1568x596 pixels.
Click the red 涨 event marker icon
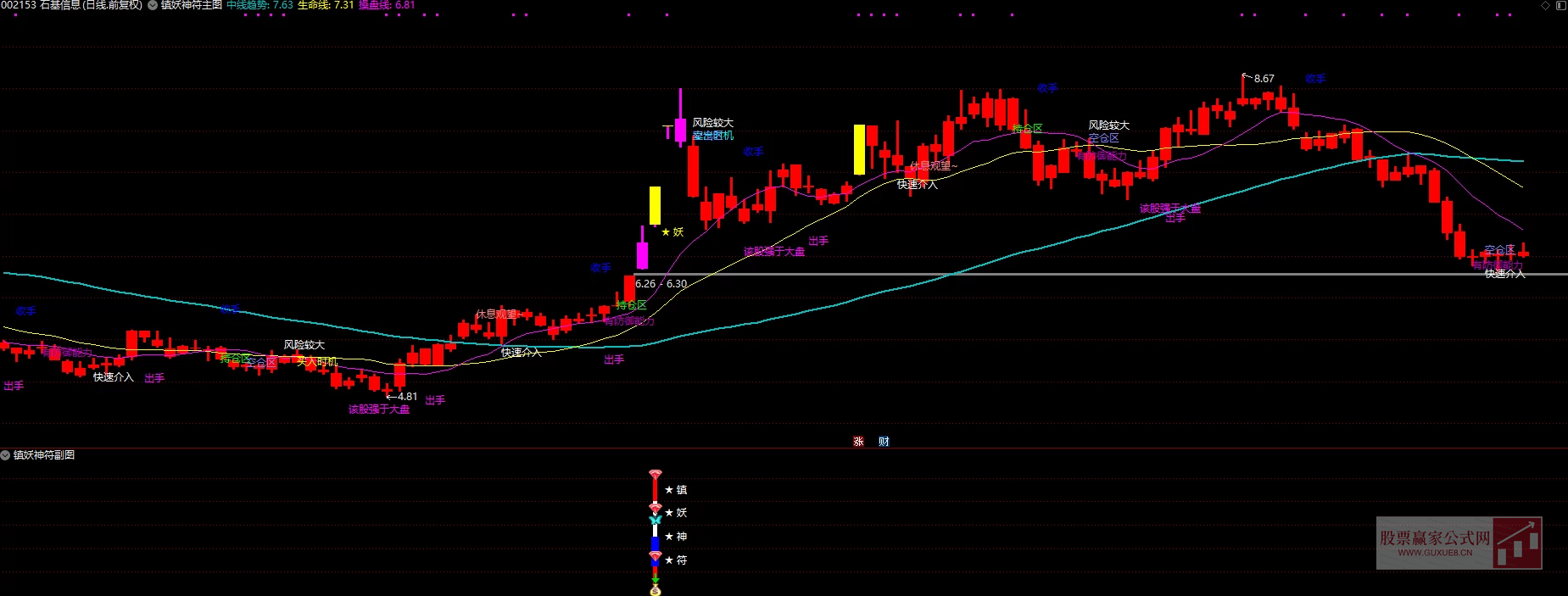[x=858, y=442]
